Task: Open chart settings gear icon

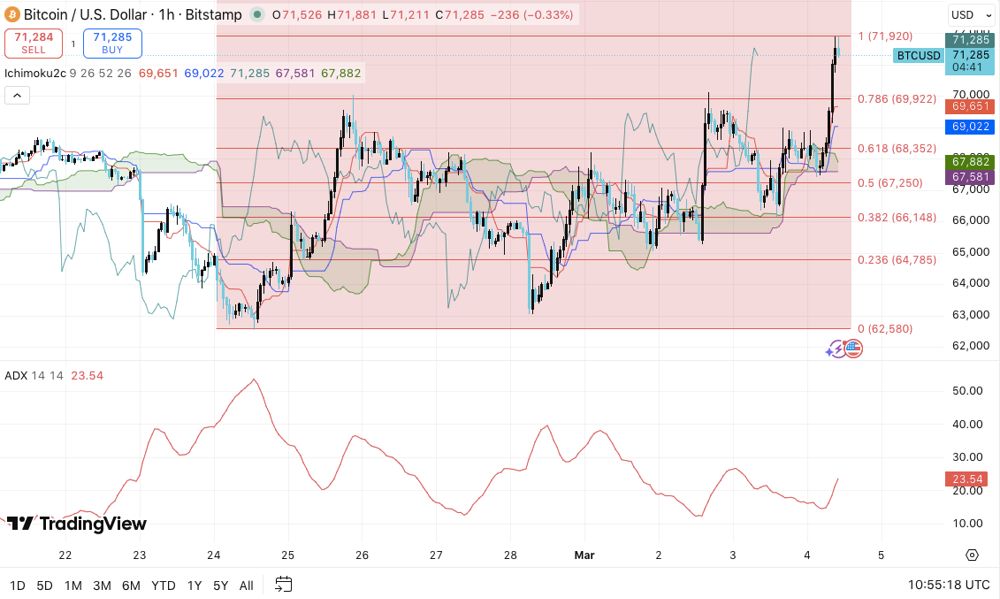Action: (972, 555)
